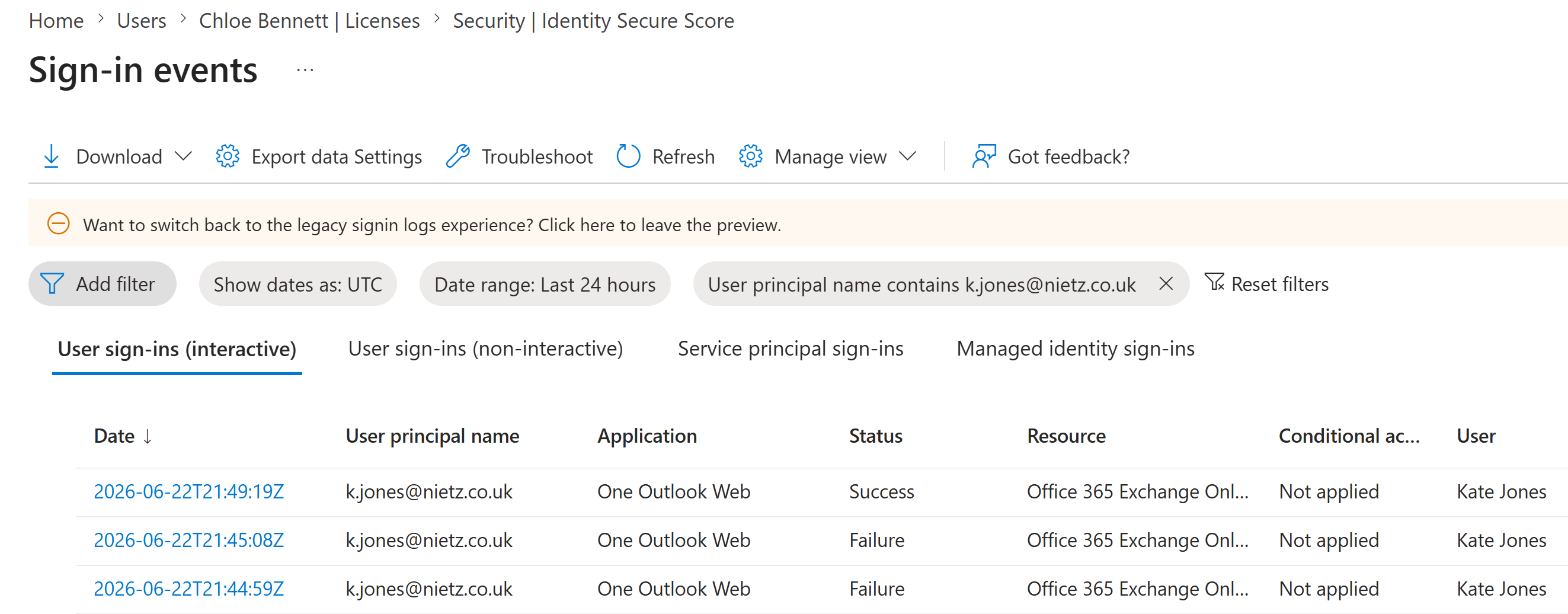This screenshot has width=1568, height=614.
Task: Sort by Date column header
Action: pyautogui.click(x=114, y=436)
